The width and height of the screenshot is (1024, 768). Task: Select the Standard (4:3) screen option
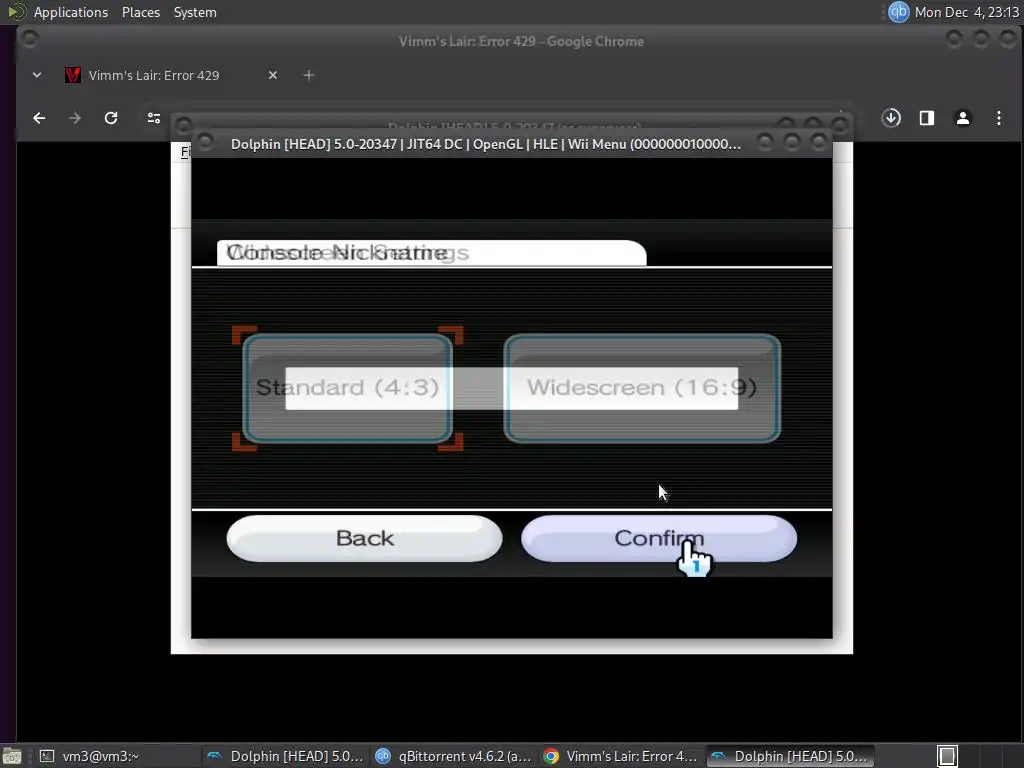tap(347, 388)
